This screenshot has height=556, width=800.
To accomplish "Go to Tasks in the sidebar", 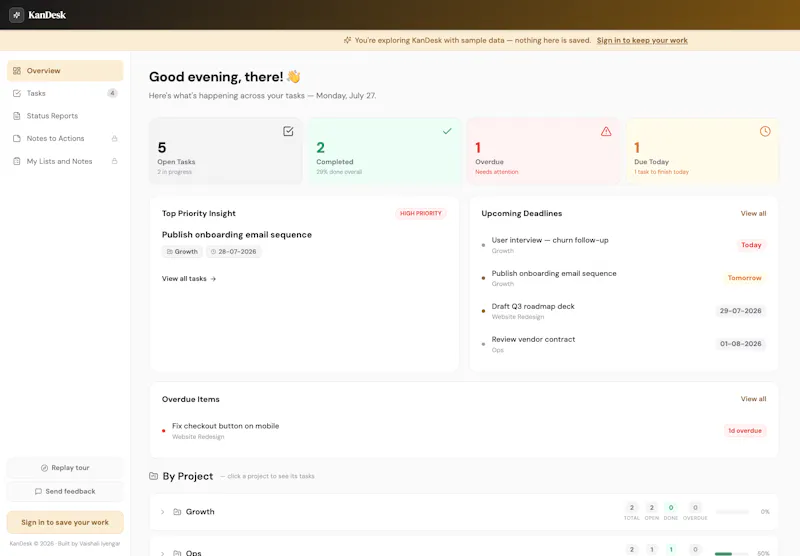I will (65, 93).
